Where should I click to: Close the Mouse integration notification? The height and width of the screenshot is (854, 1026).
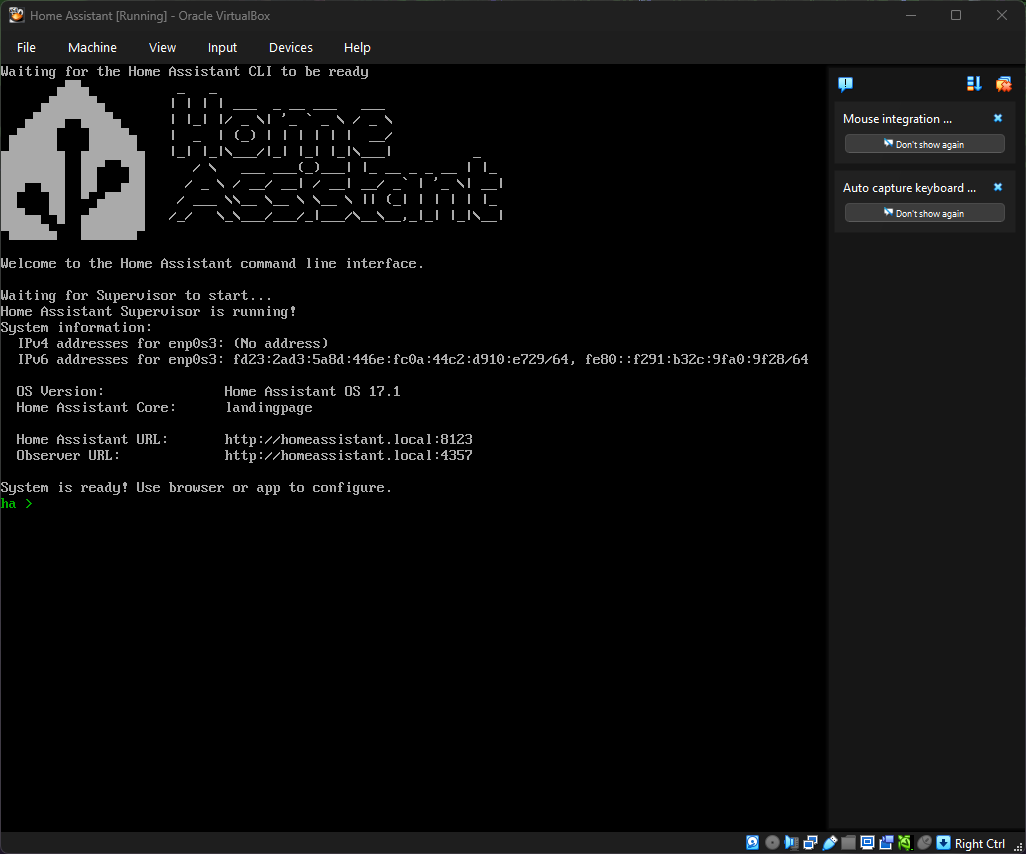pyautogui.click(x=997, y=118)
